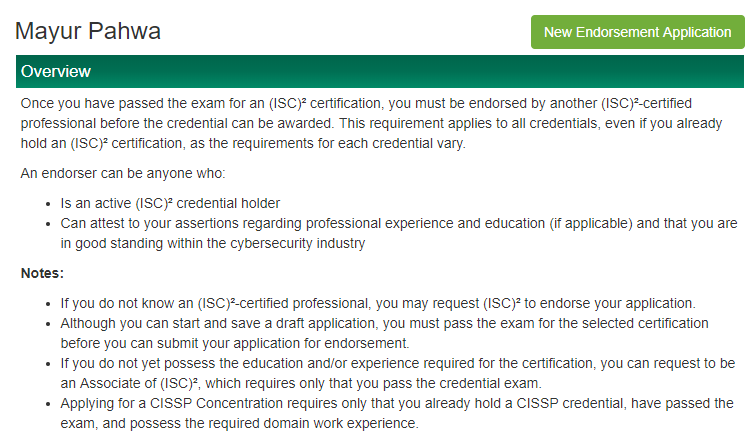This screenshot has width=756, height=444.
Task: Click the Mayur Pahwa name heading
Action: tap(88, 31)
